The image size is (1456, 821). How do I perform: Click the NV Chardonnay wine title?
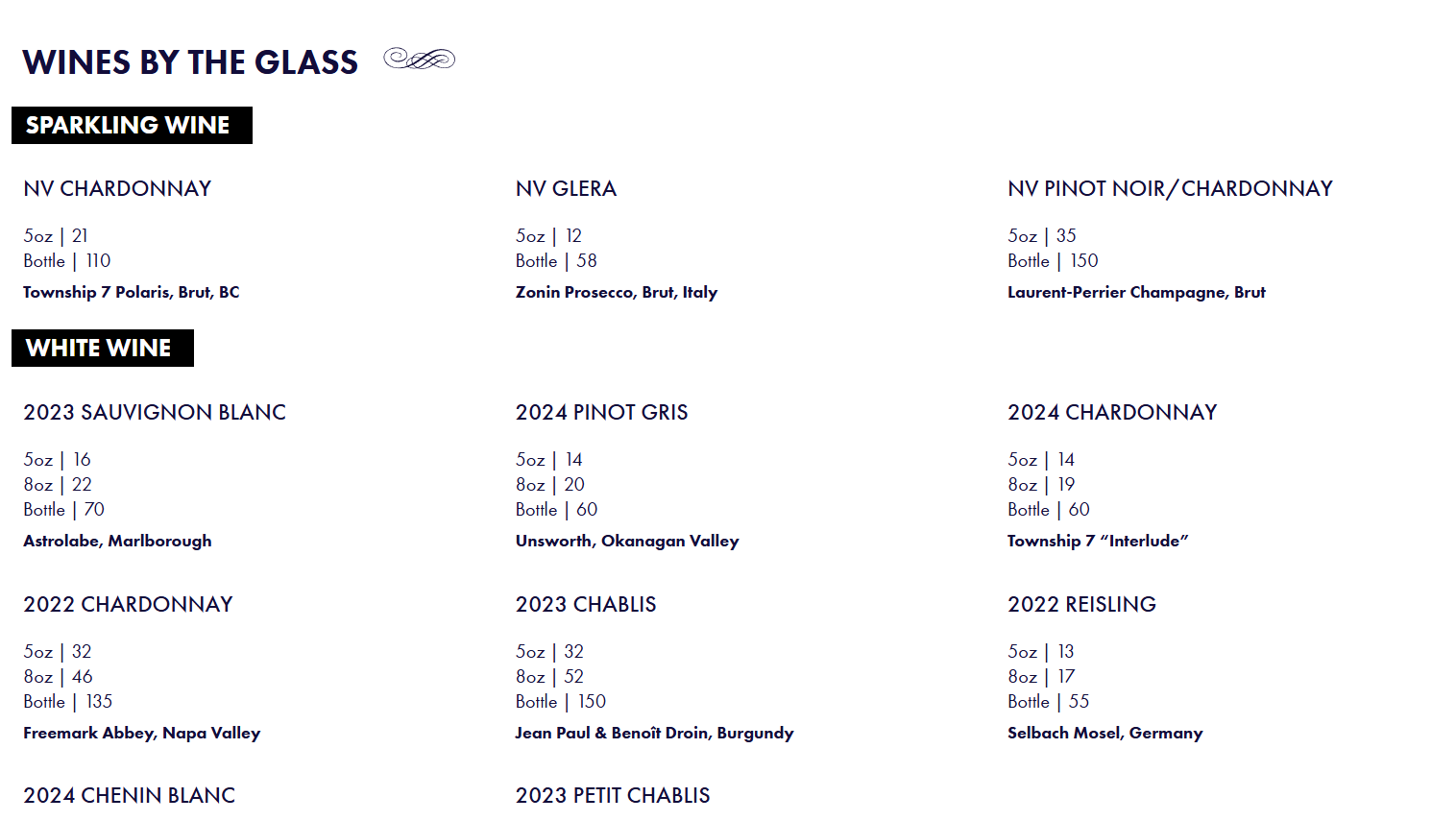pyautogui.click(x=117, y=189)
